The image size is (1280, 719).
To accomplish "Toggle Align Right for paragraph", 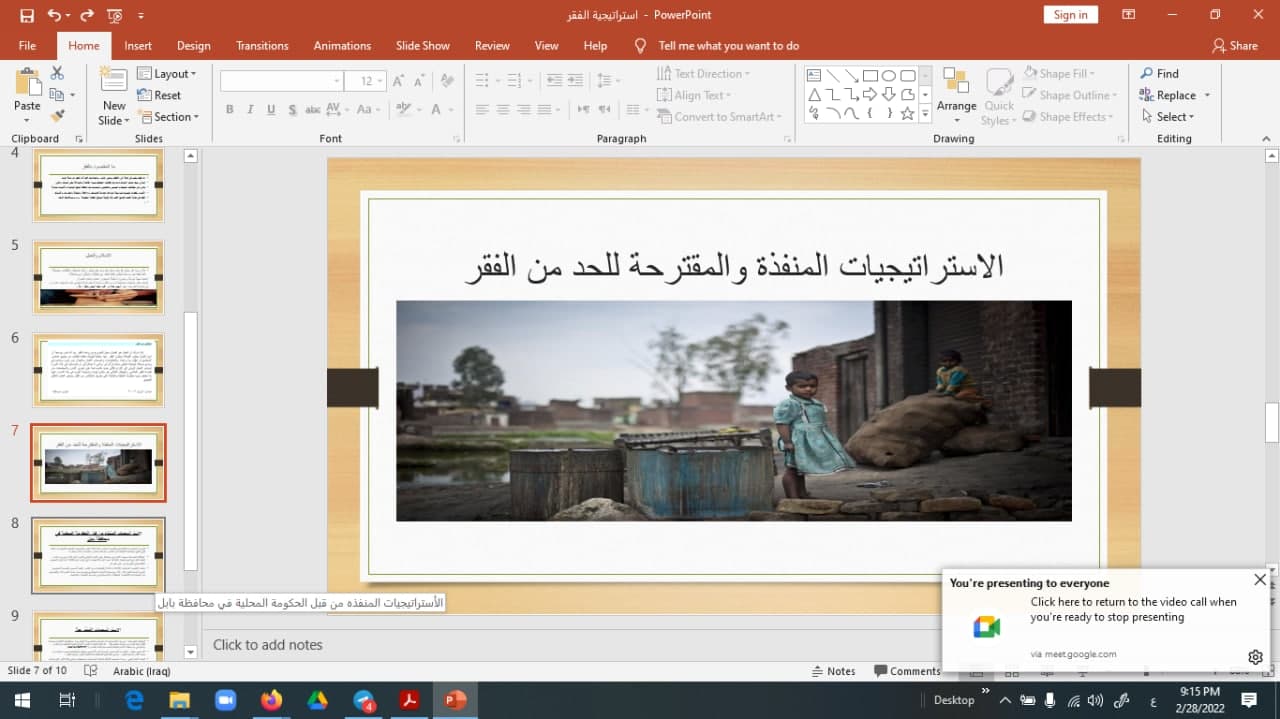I will 524,110.
